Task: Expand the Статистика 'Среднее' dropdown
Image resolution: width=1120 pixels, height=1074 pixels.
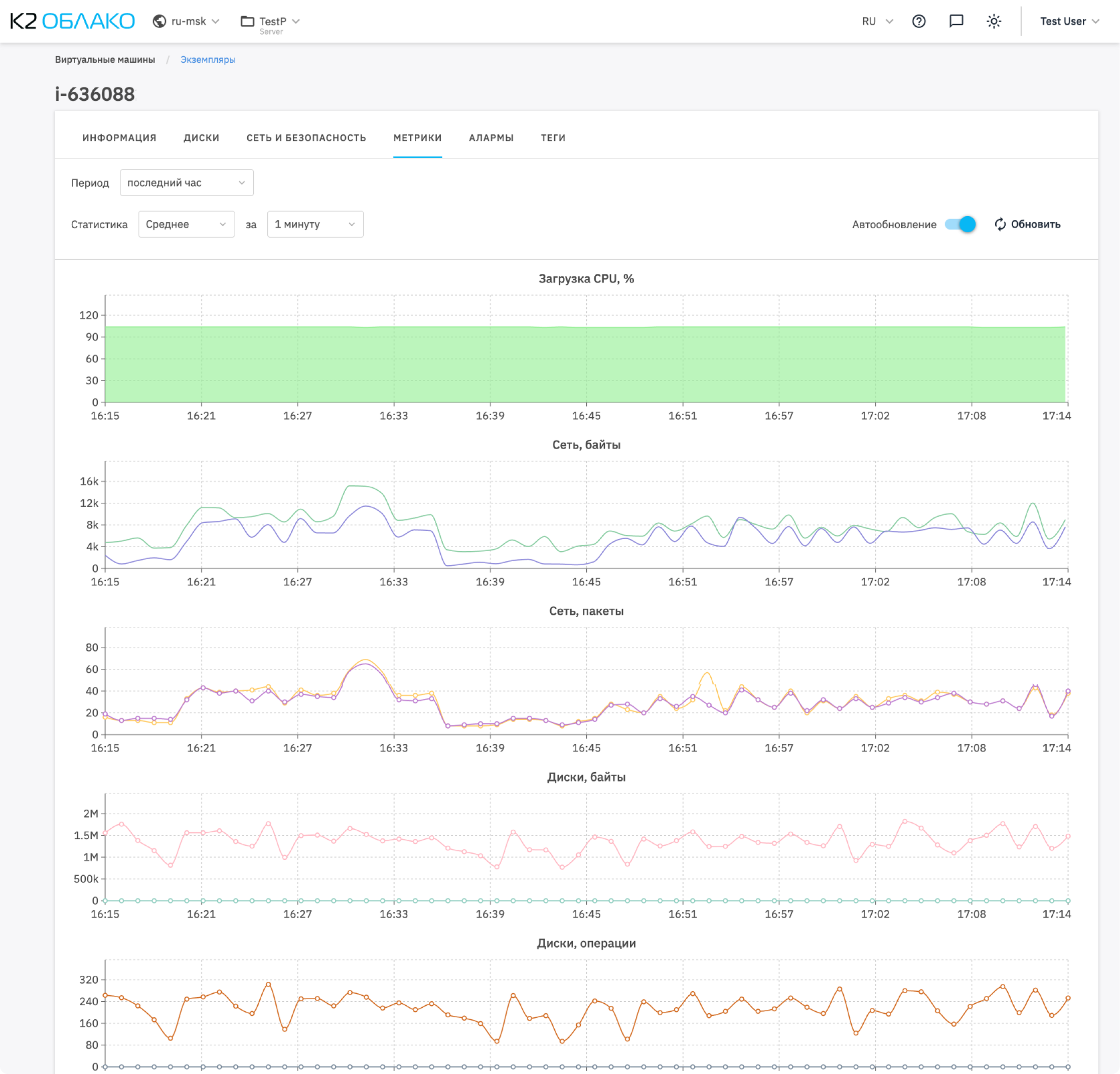Action: click(x=186, y=225)
